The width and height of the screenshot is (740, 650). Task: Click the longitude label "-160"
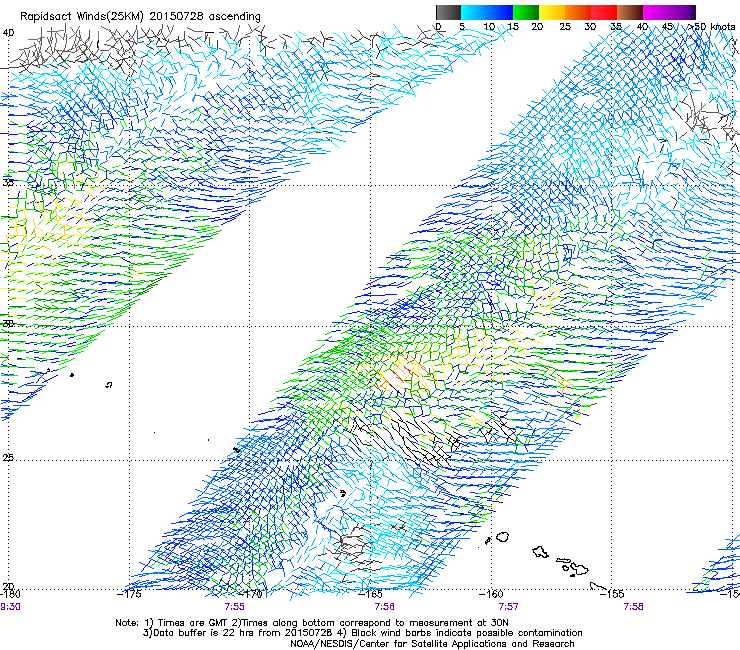coord(493,594)
